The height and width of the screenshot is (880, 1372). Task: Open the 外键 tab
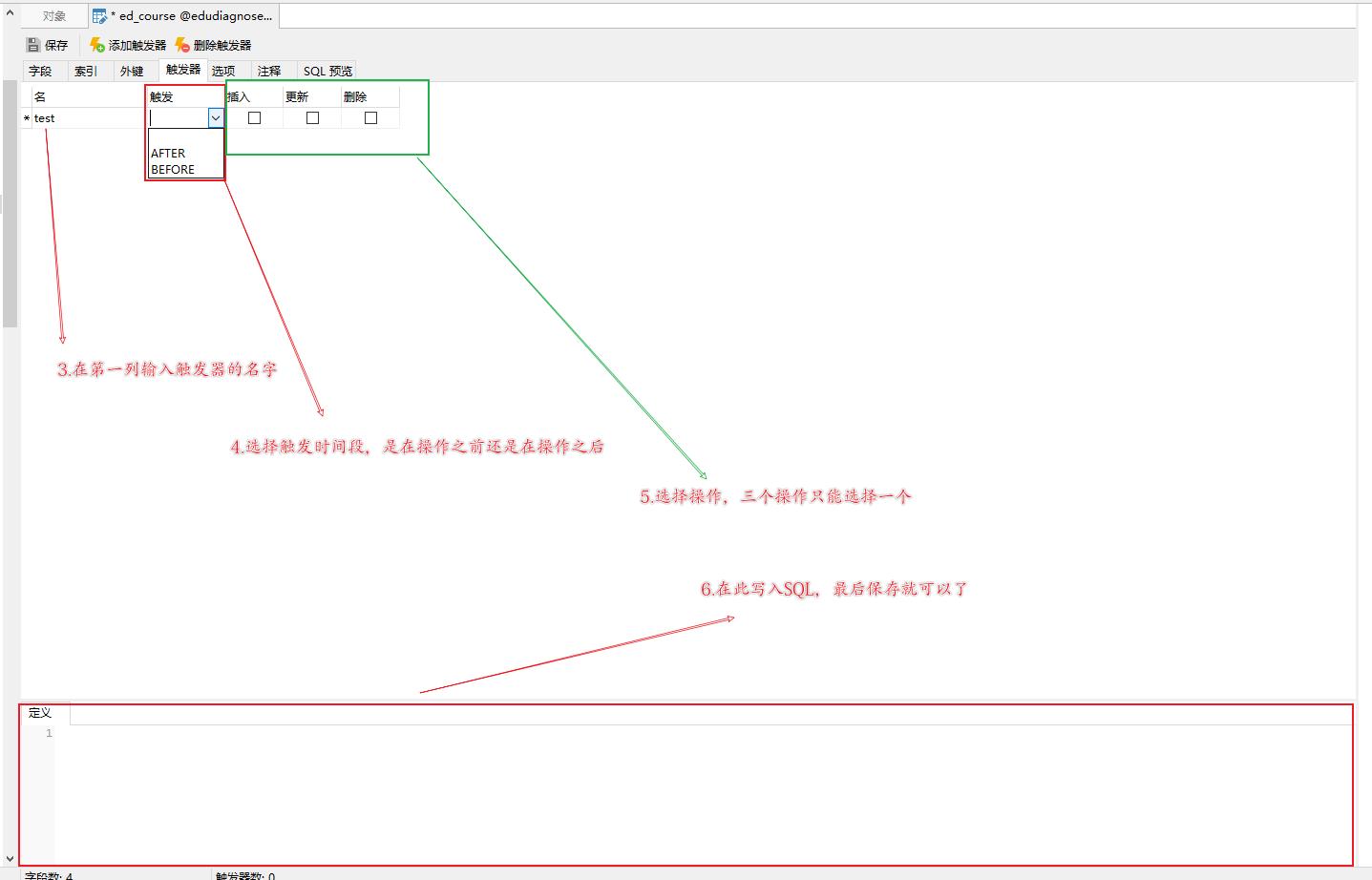(x=132, y=71)
